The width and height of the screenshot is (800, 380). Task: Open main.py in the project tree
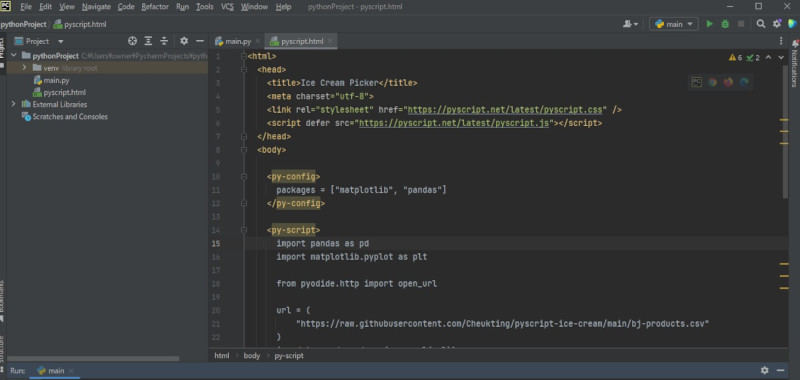[x=52, y=80]
